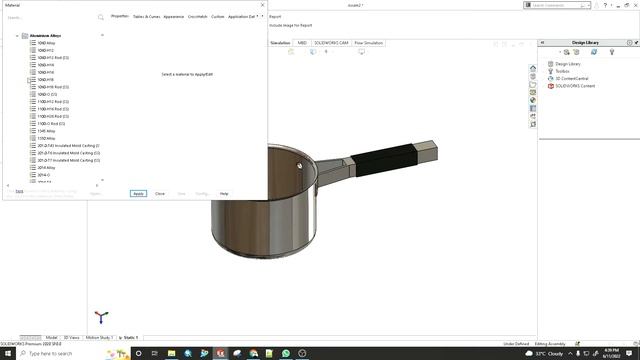Open WhatsApp from the taskbar
The width and height of the screenshot is (640, 360).
coord(286,353)
